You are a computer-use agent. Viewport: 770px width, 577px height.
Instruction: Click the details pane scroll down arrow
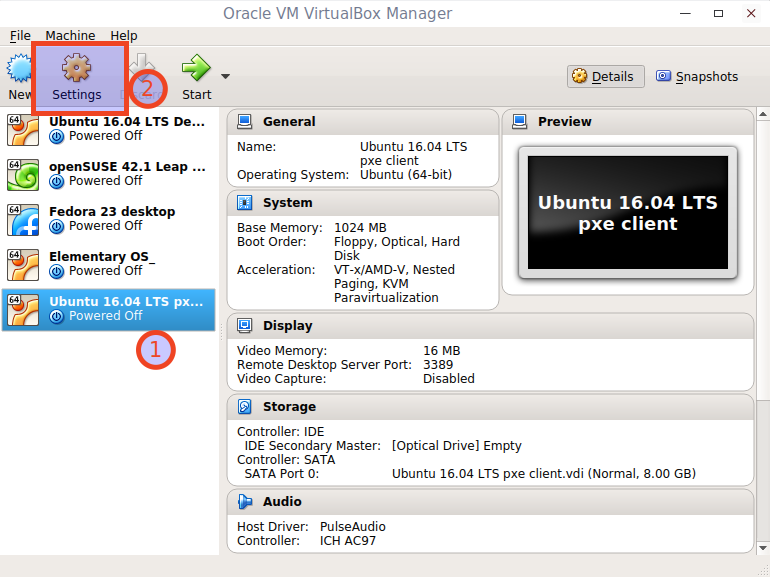pos(763,548)
